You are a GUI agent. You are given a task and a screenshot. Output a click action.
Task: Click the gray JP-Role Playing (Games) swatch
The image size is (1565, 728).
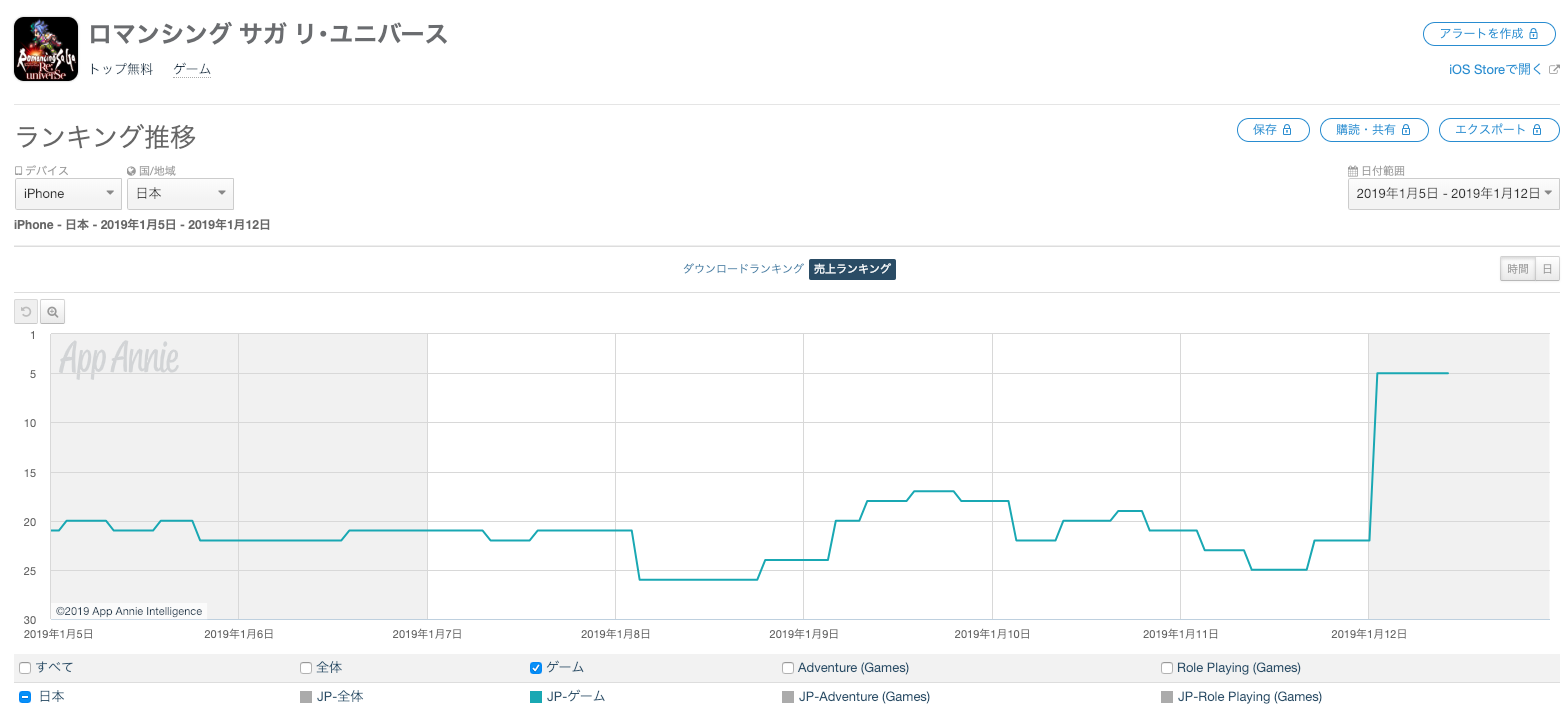coord(1167,697)
